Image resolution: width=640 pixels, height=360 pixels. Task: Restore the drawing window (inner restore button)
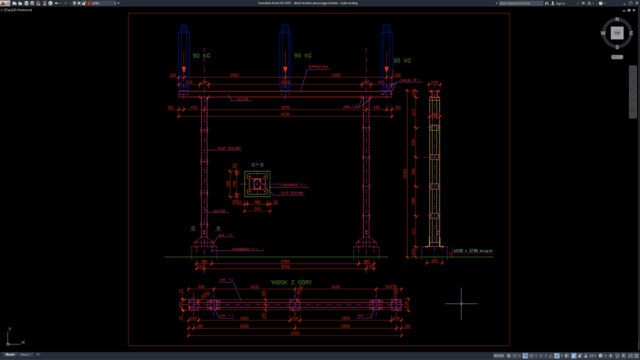tap(629, 10)
